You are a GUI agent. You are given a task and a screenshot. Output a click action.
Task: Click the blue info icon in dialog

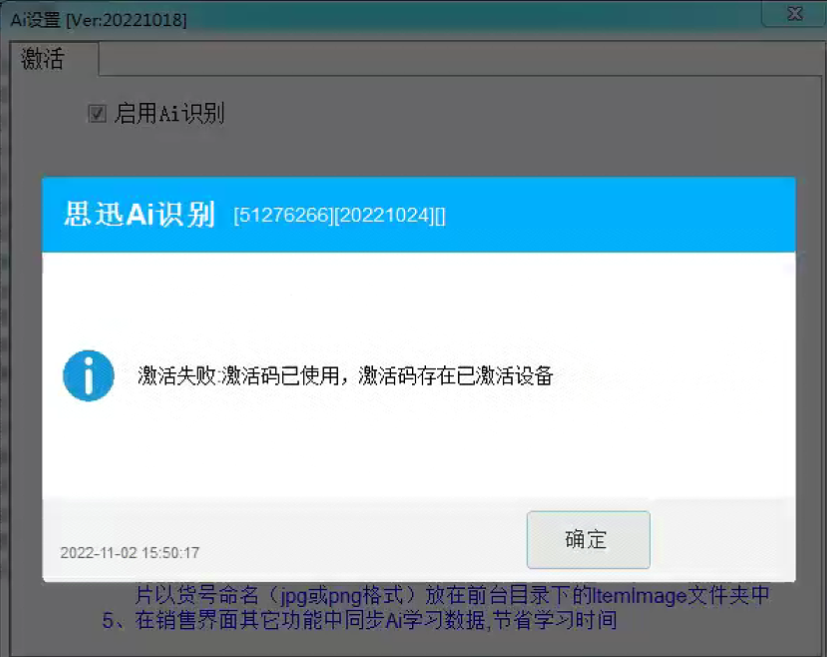(x=89, y=375)
